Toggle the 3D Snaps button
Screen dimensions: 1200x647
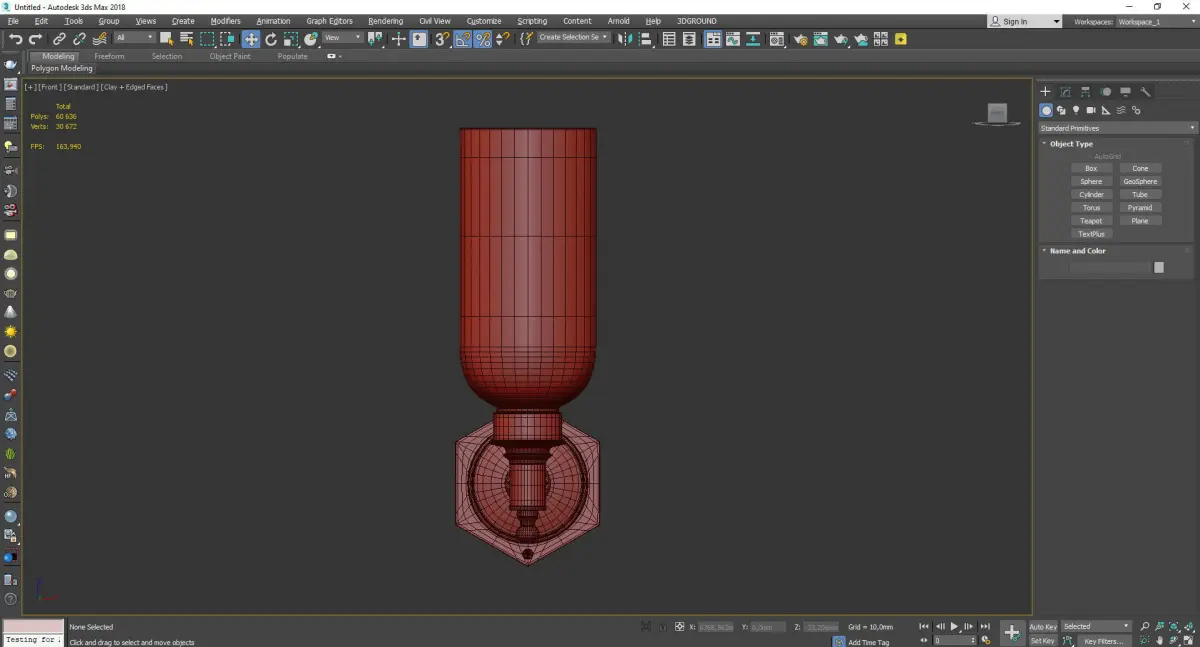[442, 39]
